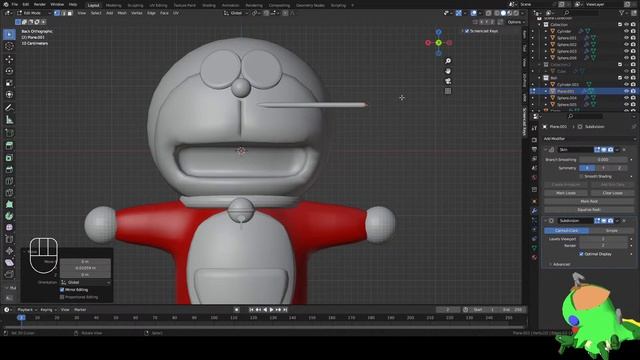This screenshot has height=360, width=640.
Task: Select the Catmull-Clark subdivision type
Action: click(566, 231)
